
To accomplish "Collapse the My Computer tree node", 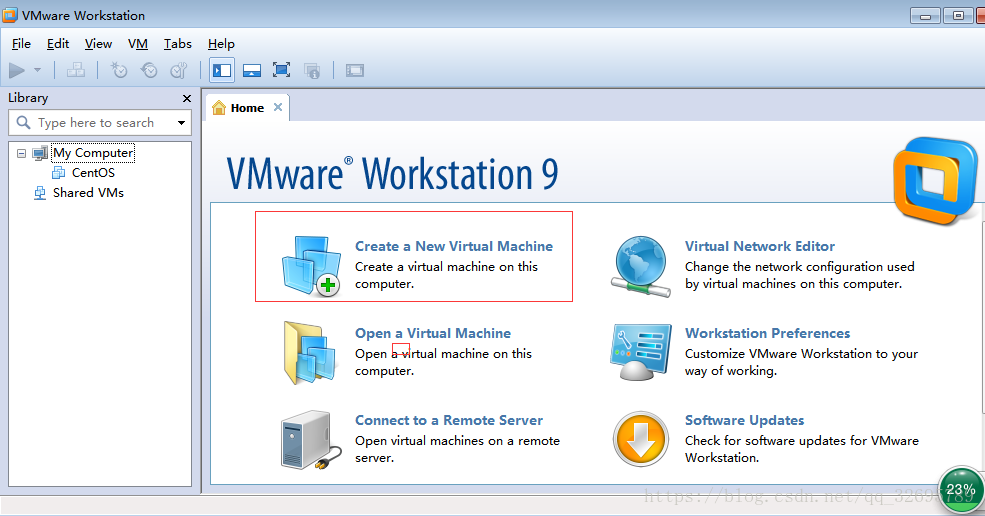I will coord(21,153).
